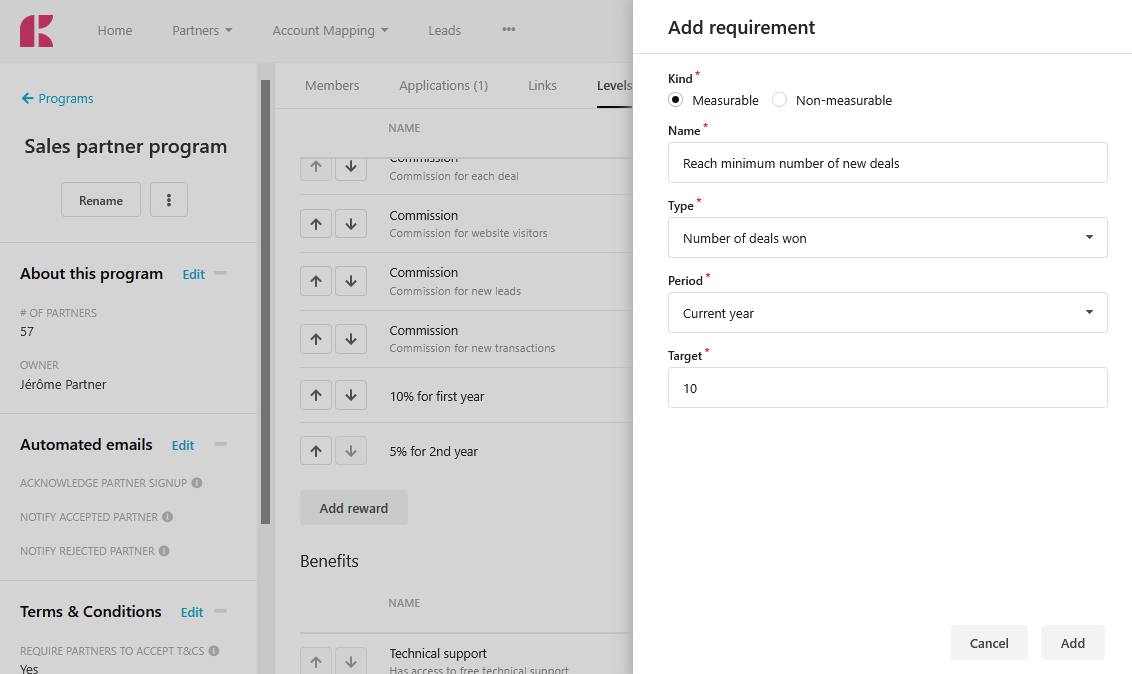Click info icon for Notify Accepted Partner
Viewport: 1132px width, 674px height.
click(x=167, y=517)
